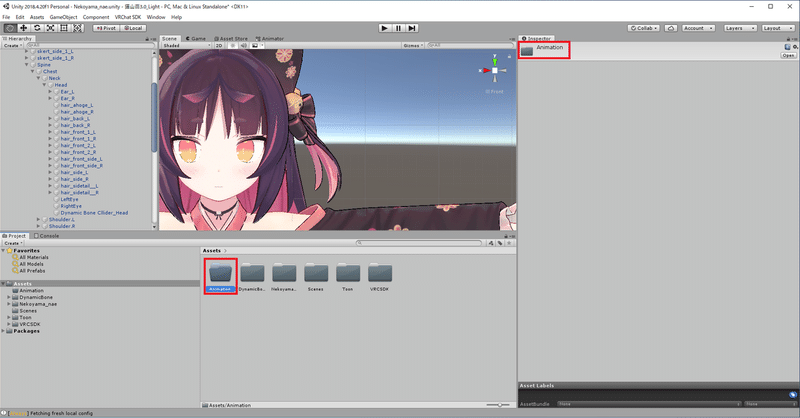Switch to the Animator tab
This screenshot has width=800, height=418.
click(270, 38)
